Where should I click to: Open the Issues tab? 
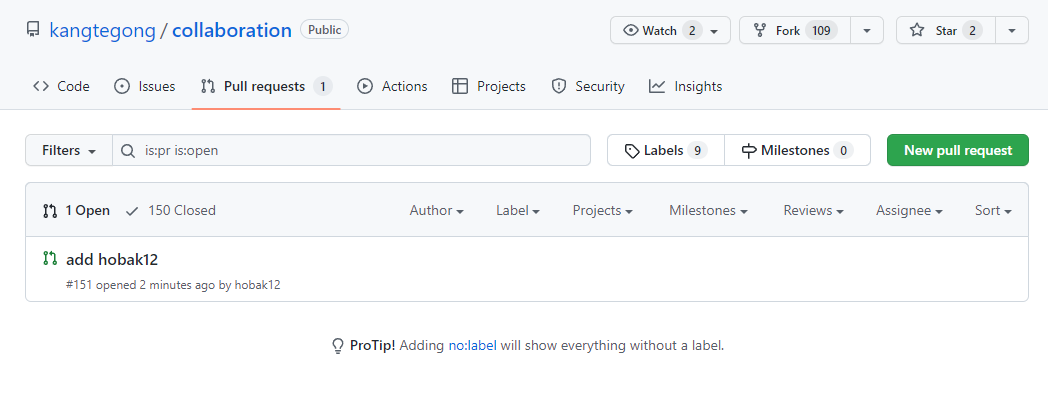point(144,86)
